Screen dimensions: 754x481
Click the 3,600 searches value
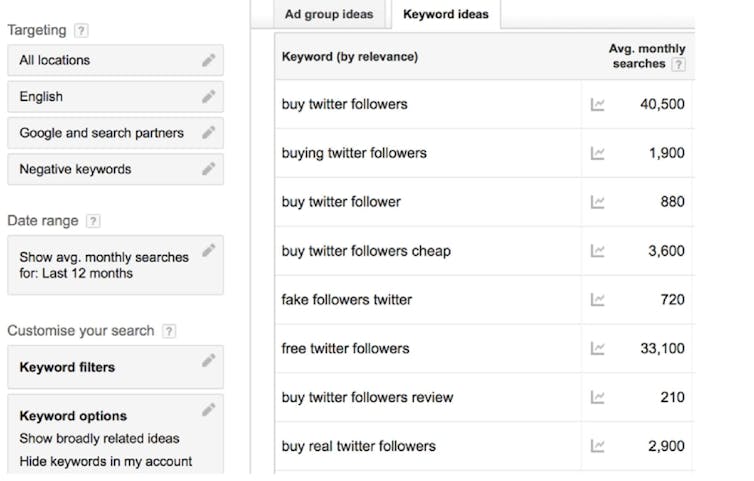click(666, 251)
